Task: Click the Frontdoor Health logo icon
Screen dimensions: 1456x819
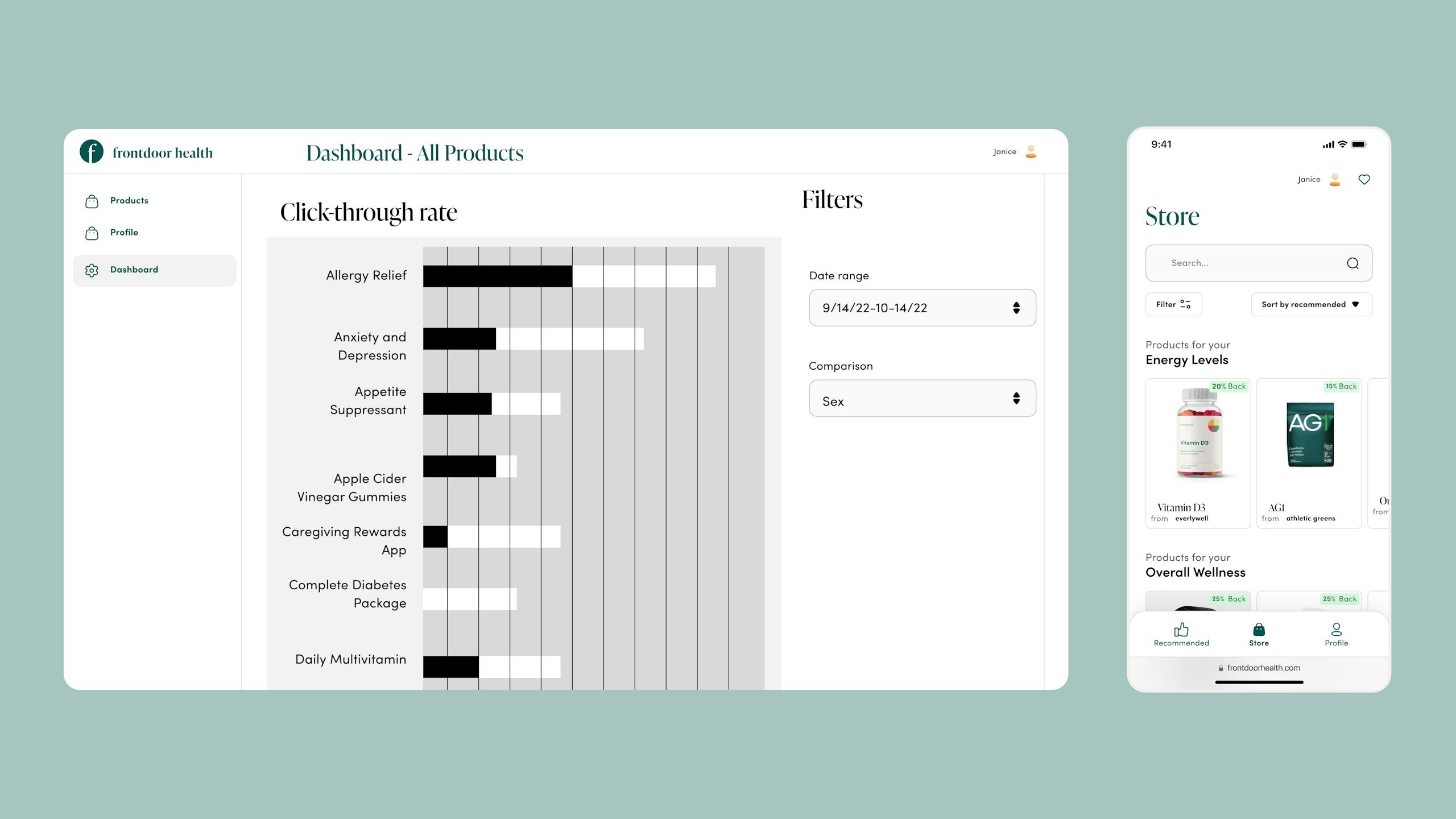Action: 90,151
